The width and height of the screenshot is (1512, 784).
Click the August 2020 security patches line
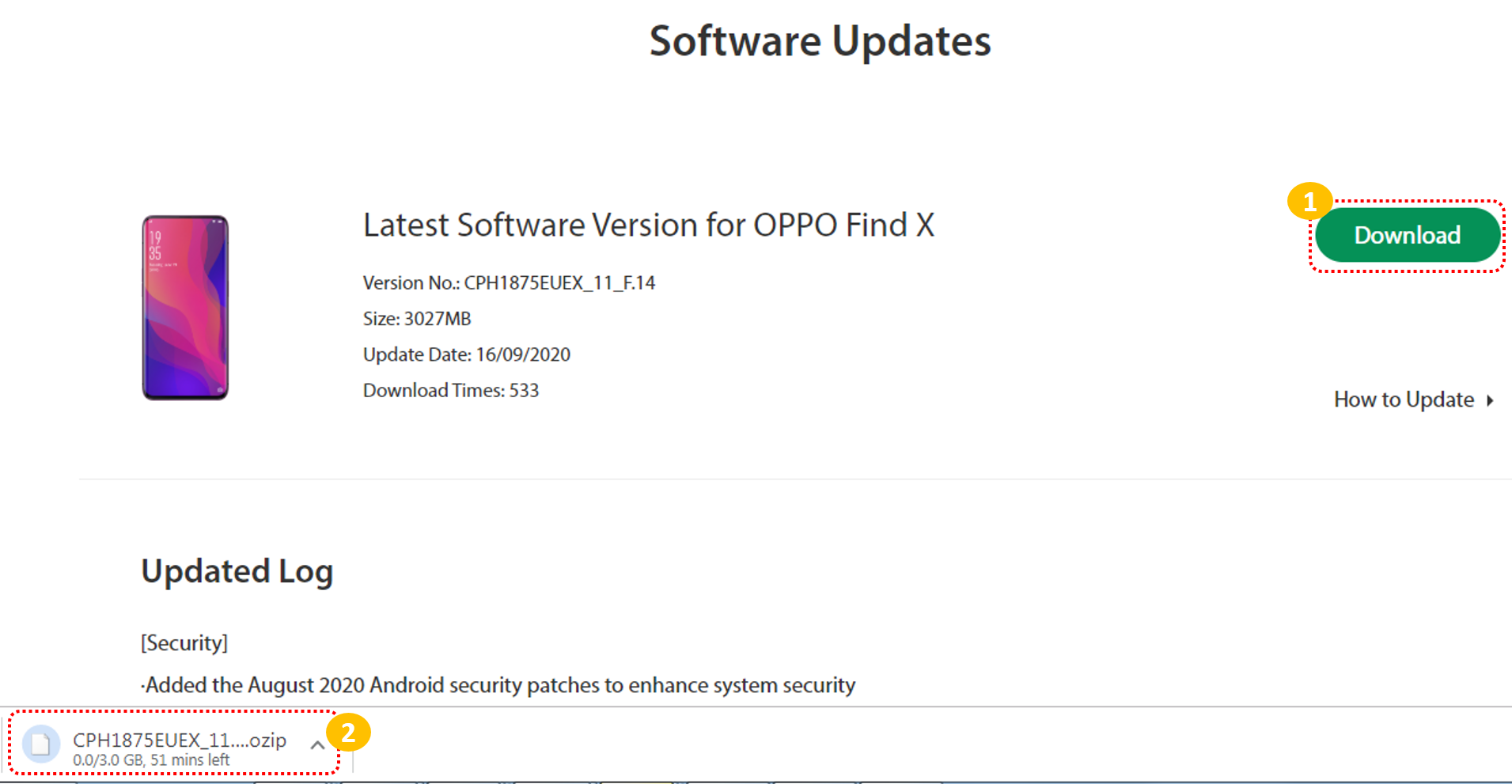click(x=498, y=685)
